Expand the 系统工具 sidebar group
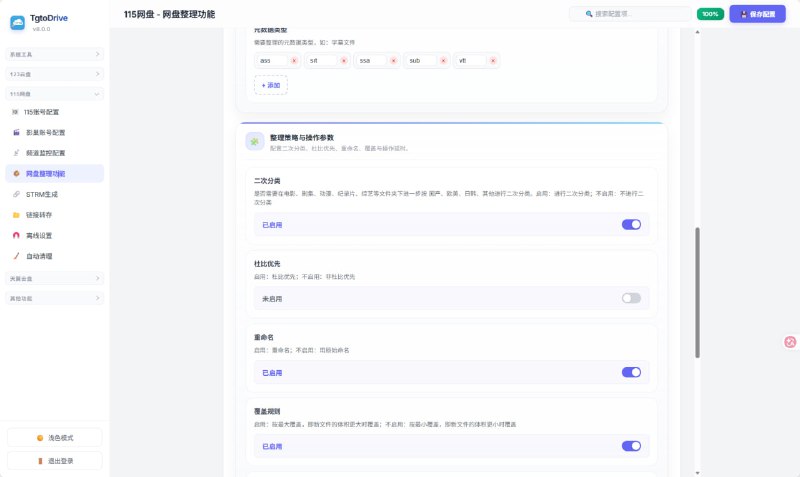 click(x=55, y=54)
